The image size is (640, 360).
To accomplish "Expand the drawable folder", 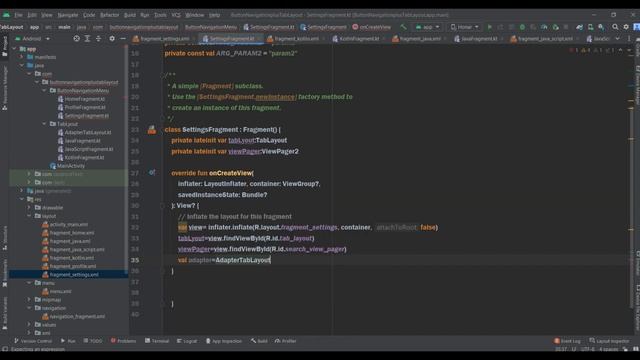I will coord(29,207).
